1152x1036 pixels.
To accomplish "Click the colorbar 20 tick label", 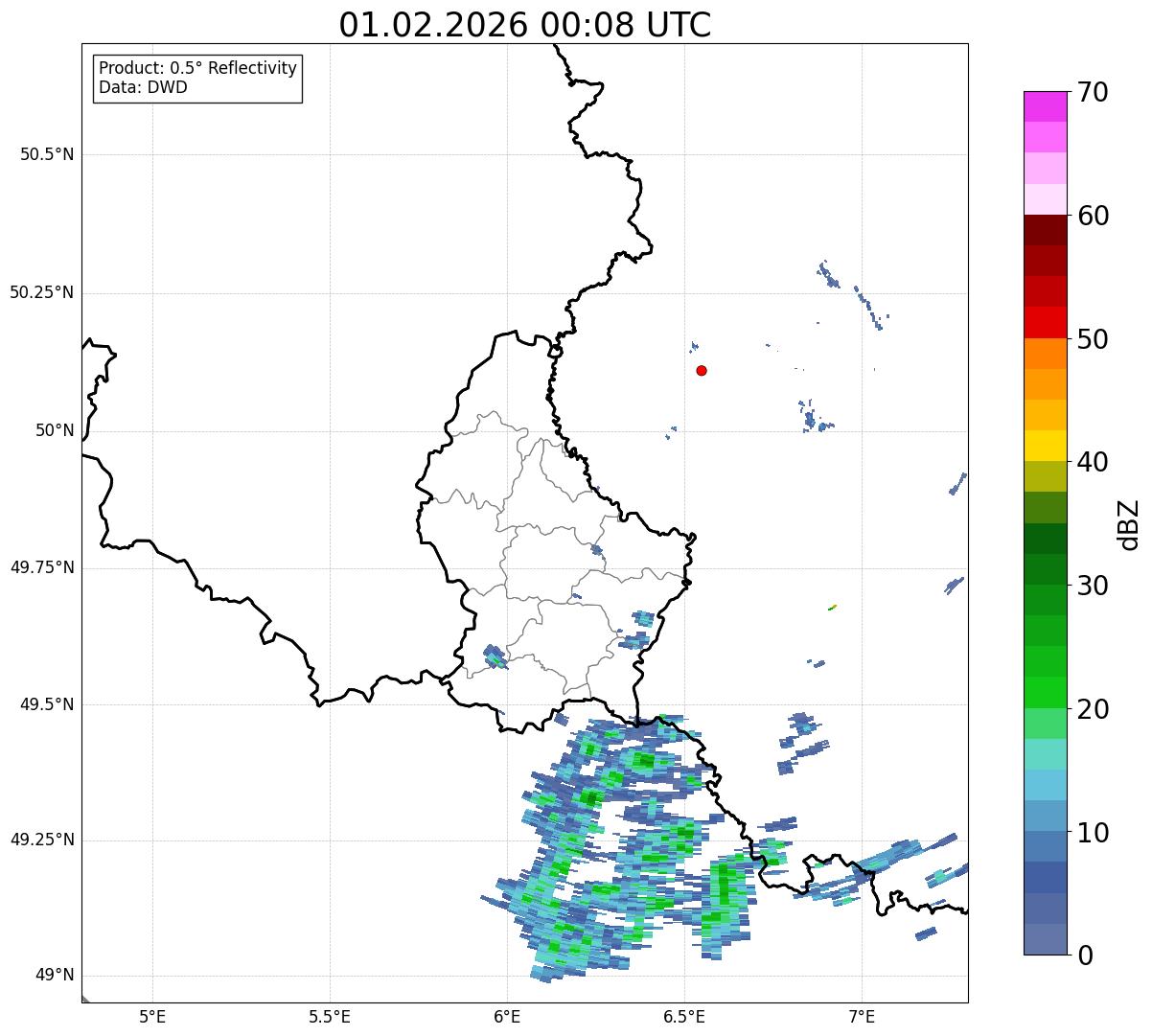I will click(x=1093, y=709).
